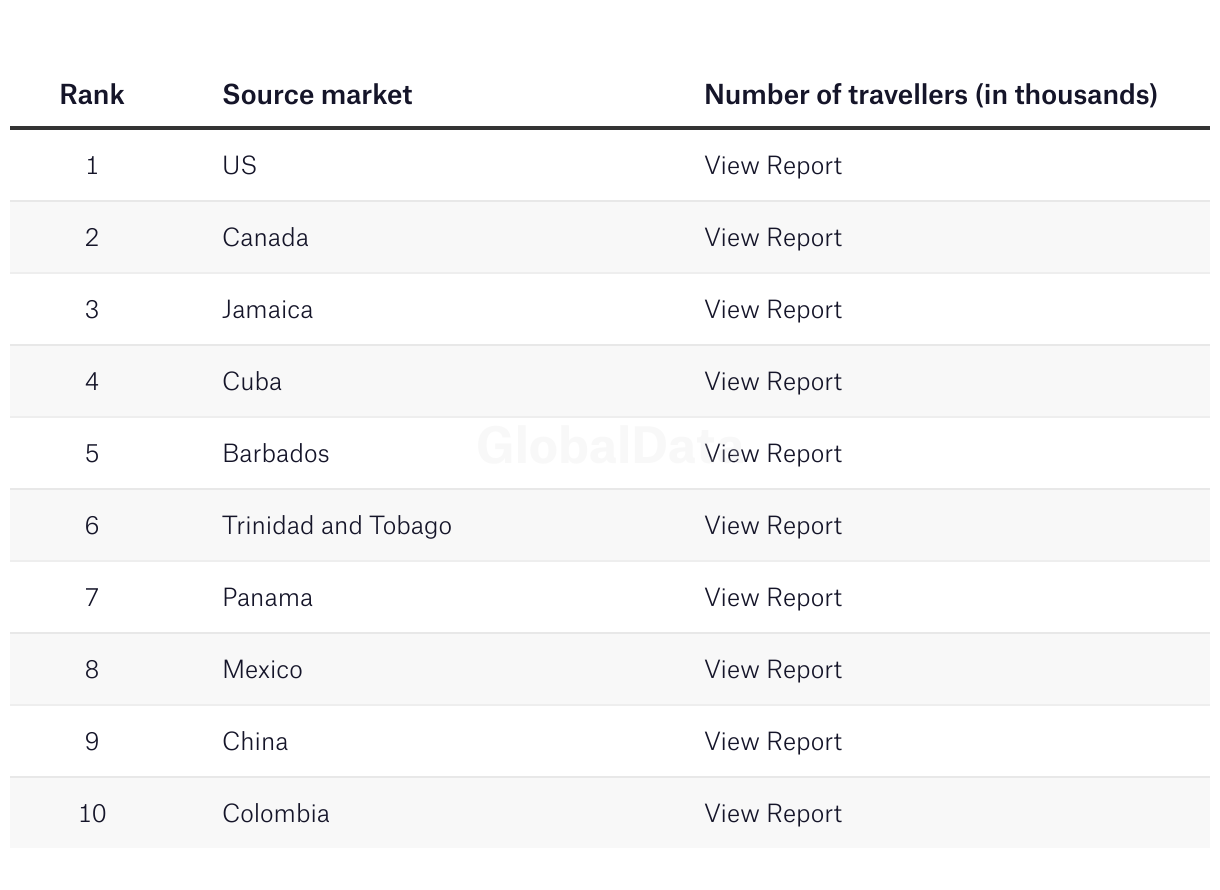
Task: Click the Jamaica source market cell
Action: tap(267, 310)
